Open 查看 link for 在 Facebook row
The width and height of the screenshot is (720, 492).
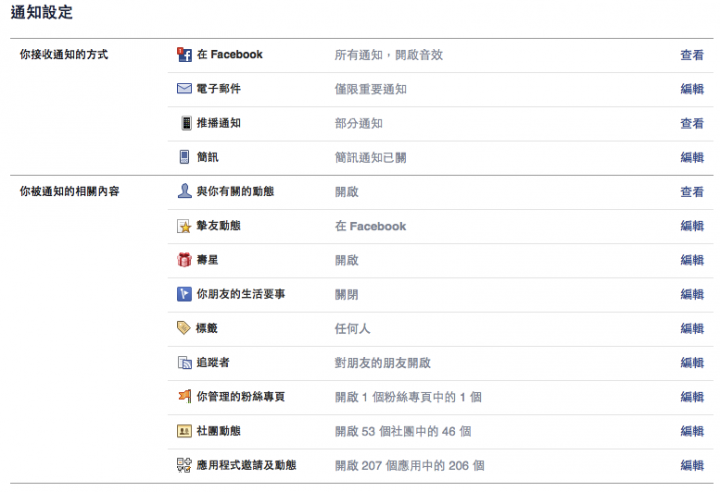pos(692,55)
